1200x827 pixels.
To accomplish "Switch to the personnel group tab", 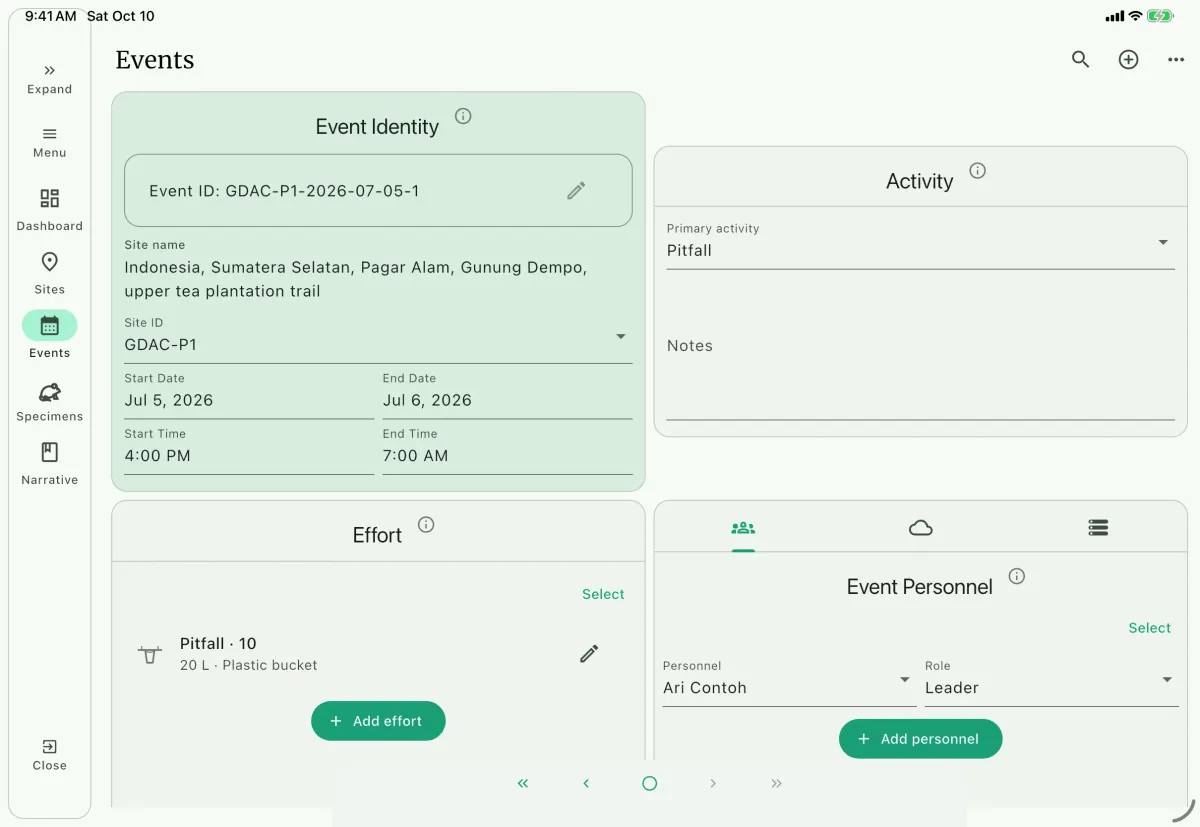I will tap(743, 528).
